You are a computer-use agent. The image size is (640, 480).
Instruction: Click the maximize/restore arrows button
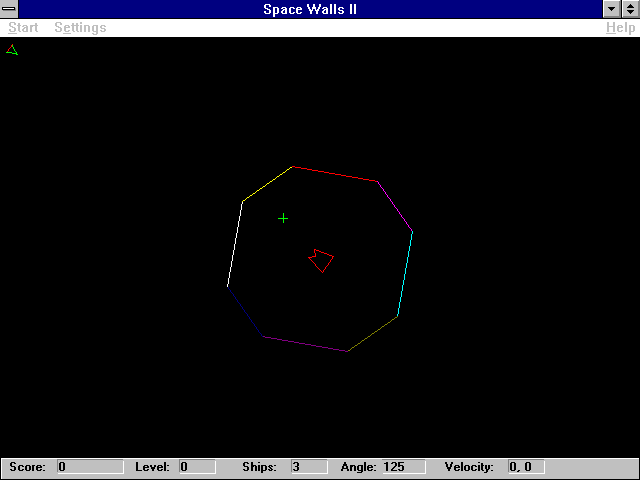pyautogui.click(x=631, y=9)
